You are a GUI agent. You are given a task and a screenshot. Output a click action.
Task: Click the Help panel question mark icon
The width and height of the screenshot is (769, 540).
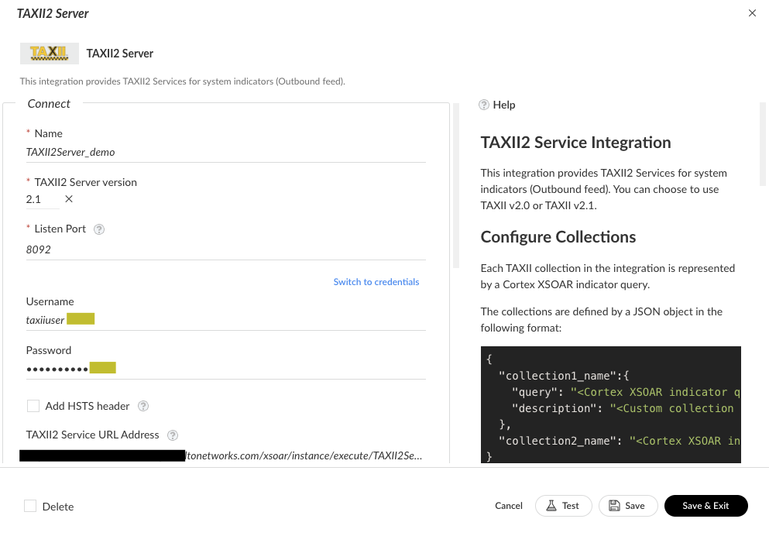pos(484,105)
